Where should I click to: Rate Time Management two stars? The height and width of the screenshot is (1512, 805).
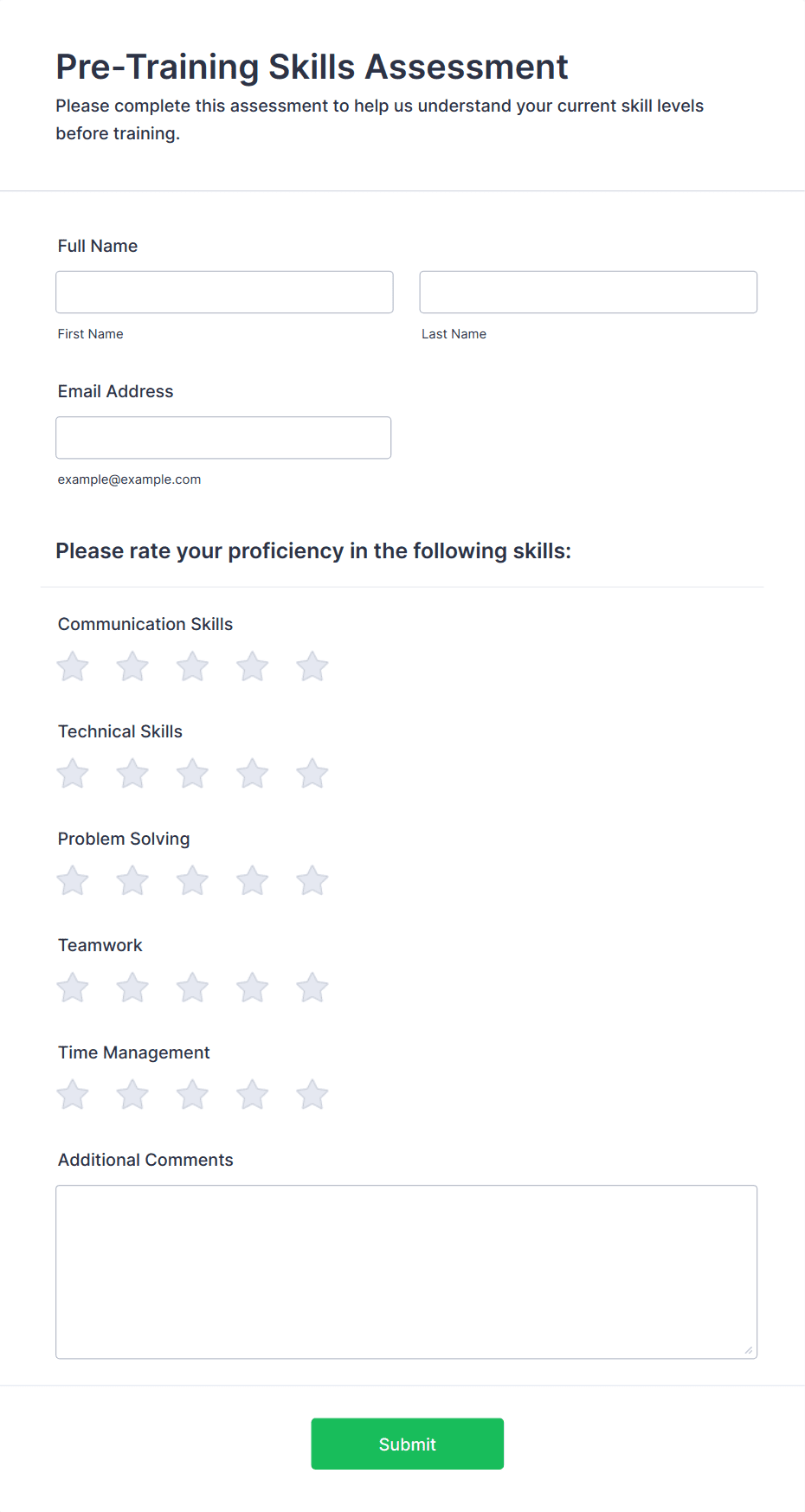132,1094
